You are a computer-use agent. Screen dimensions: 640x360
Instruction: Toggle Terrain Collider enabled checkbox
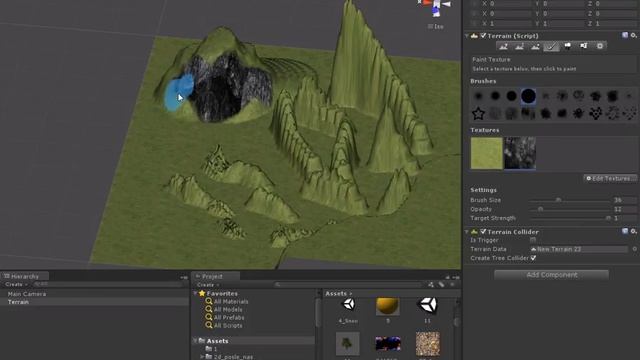[483, 231]
